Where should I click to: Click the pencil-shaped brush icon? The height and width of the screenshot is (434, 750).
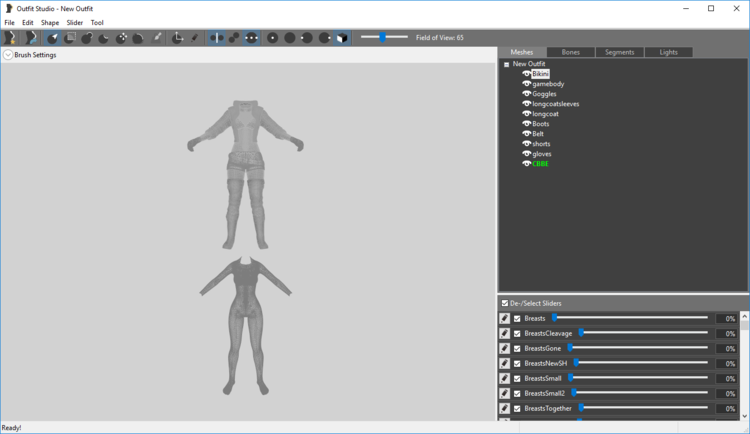[x=195, y=38]
